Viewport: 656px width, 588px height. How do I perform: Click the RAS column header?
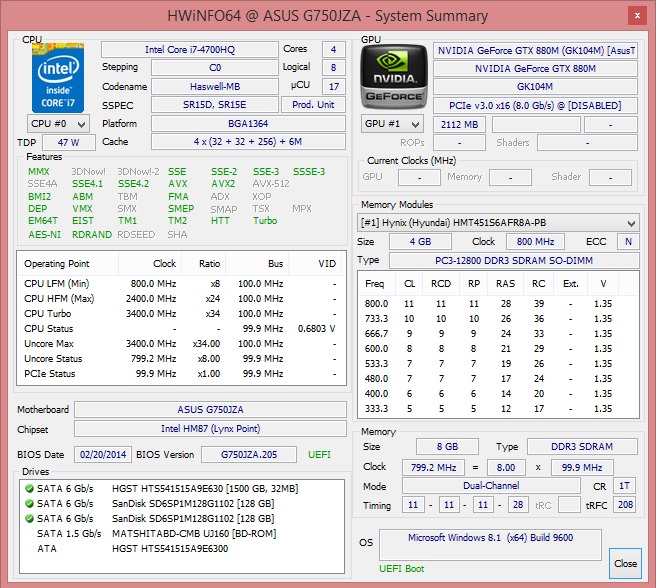coord(505,284)
